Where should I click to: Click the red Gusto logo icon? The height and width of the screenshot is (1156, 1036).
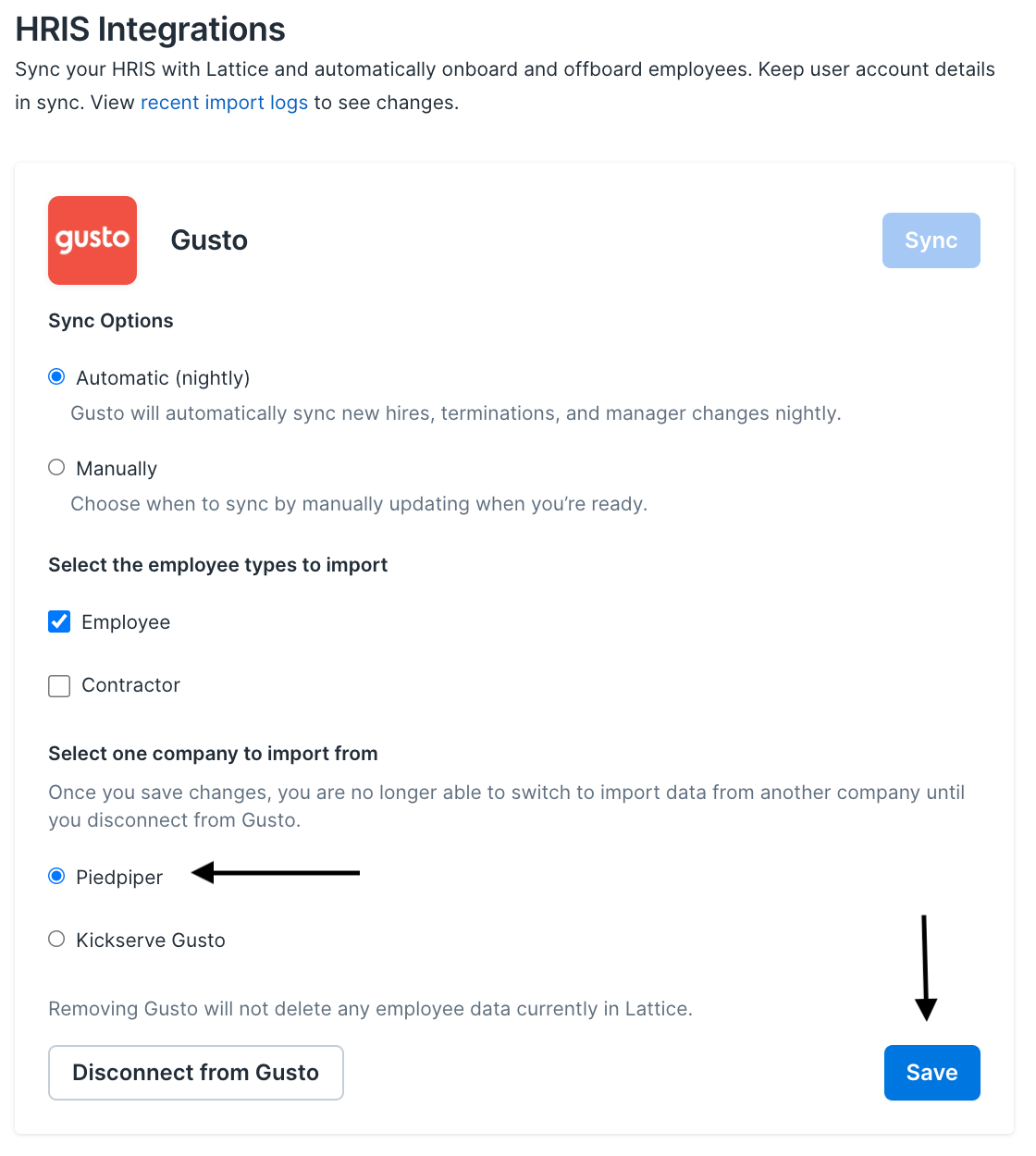tap(92, 240)
